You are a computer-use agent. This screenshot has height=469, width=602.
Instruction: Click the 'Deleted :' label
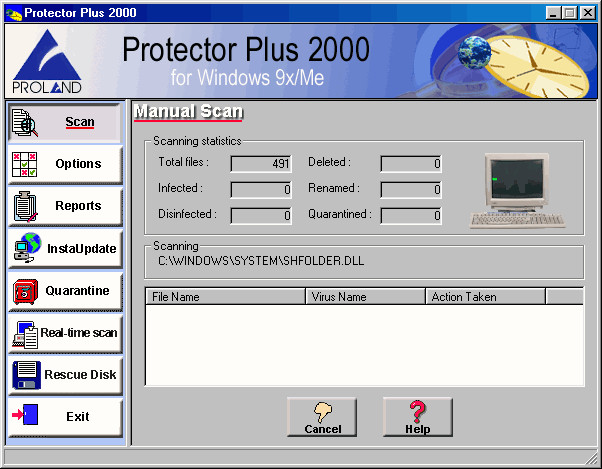[x=329, y=162]
